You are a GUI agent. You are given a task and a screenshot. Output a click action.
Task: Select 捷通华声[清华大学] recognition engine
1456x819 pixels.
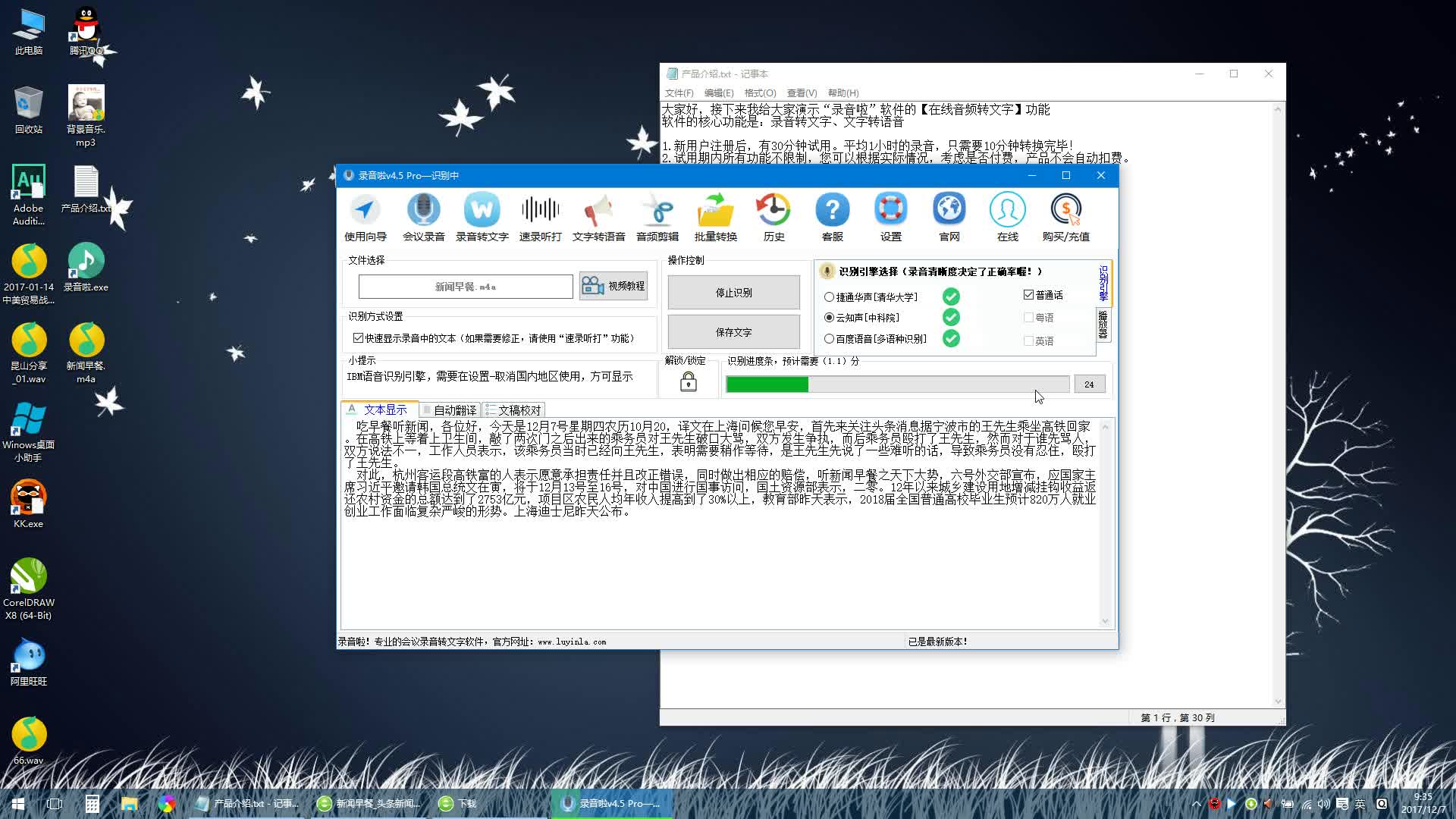829,297
